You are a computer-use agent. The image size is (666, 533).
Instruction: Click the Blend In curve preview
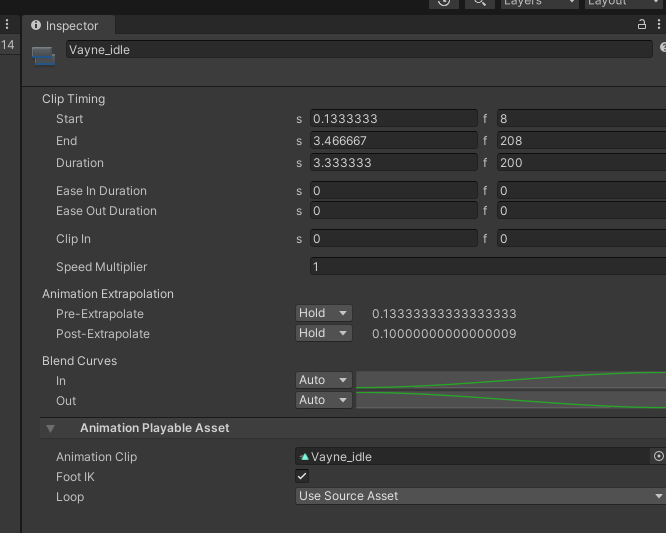[510, 381]
